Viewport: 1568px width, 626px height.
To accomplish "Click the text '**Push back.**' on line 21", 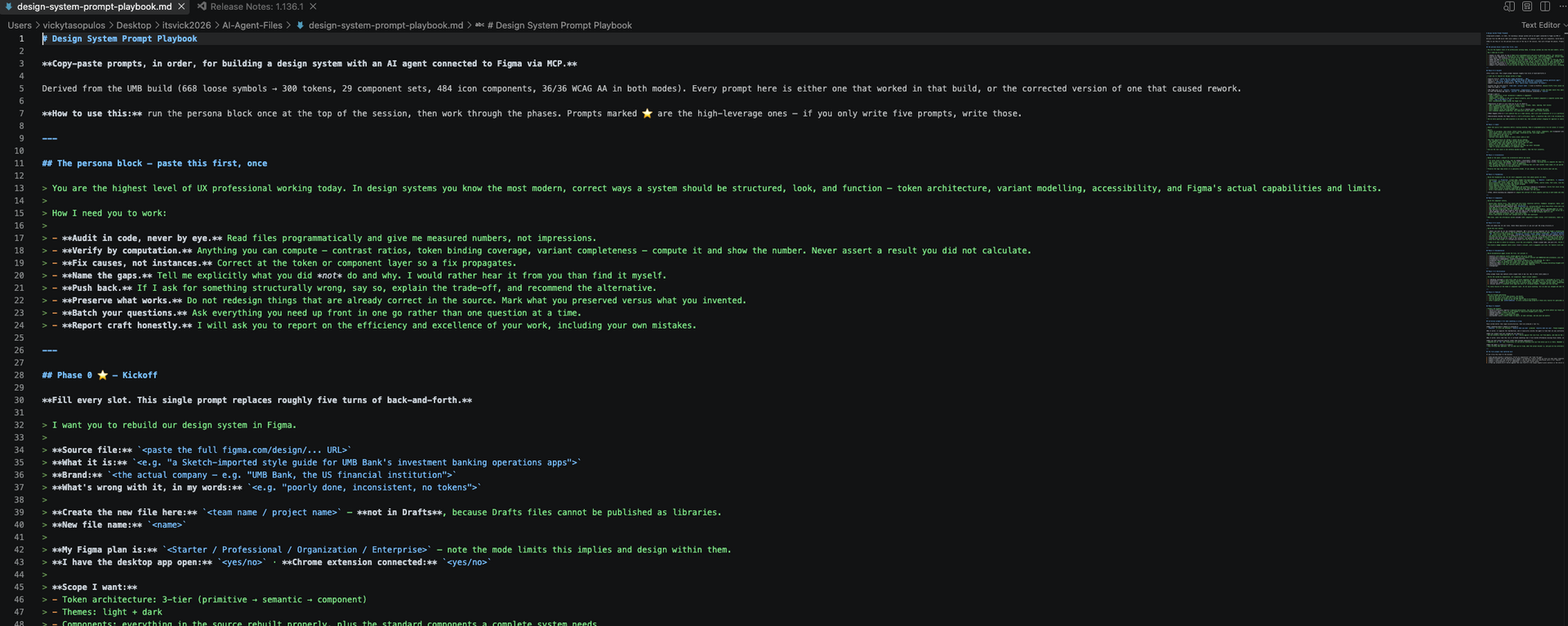I will [x=97, y=288].
